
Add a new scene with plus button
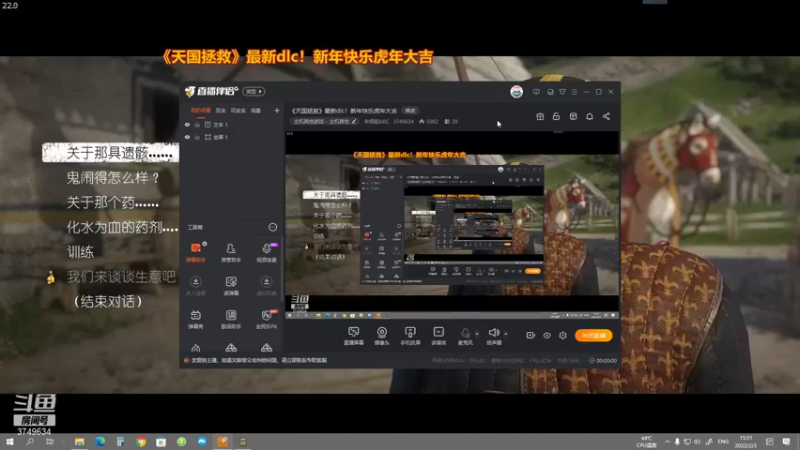277,110
